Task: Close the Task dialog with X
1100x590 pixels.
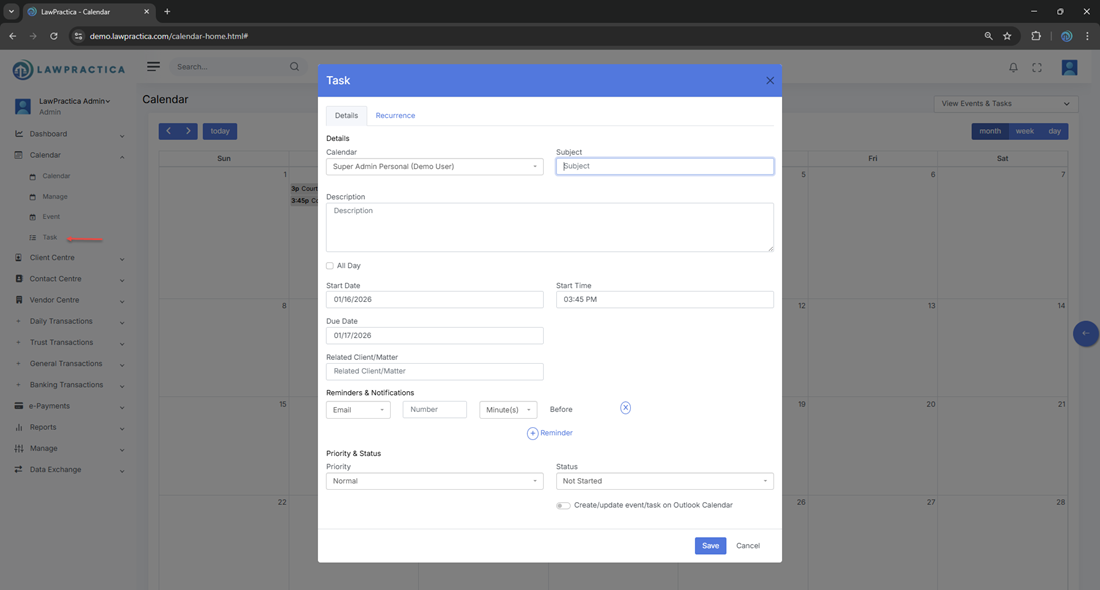Action: pos(770,81)
